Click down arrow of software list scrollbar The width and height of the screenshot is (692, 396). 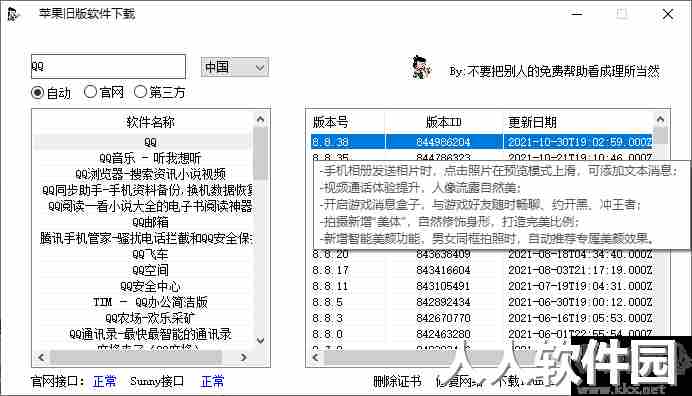260,340
